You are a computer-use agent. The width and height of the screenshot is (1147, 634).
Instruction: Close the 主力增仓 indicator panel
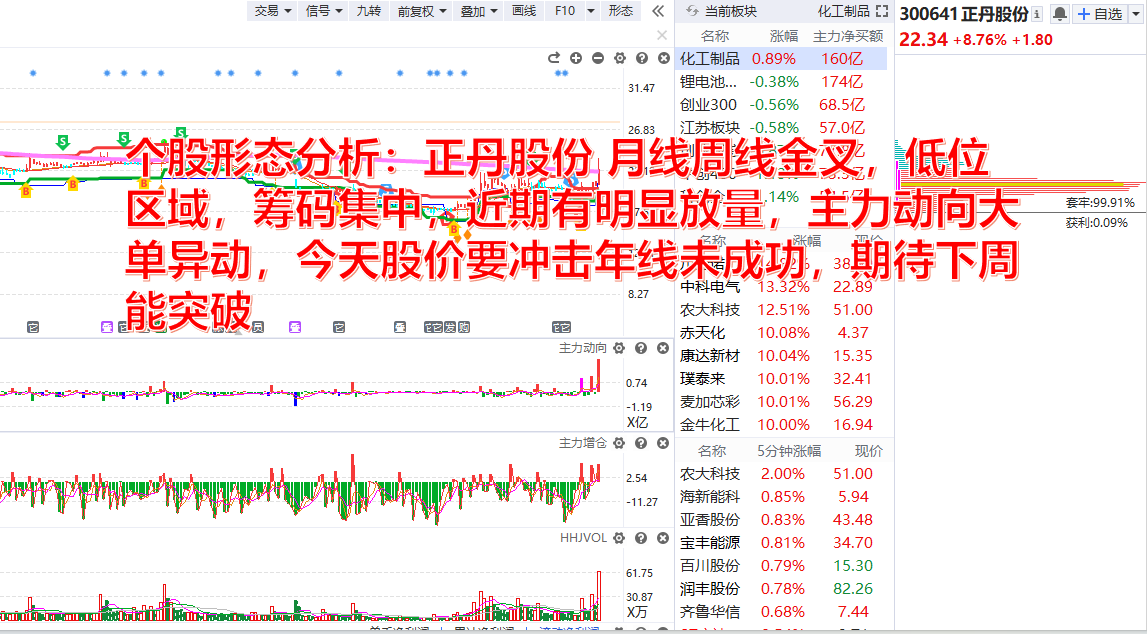(663, 443)
